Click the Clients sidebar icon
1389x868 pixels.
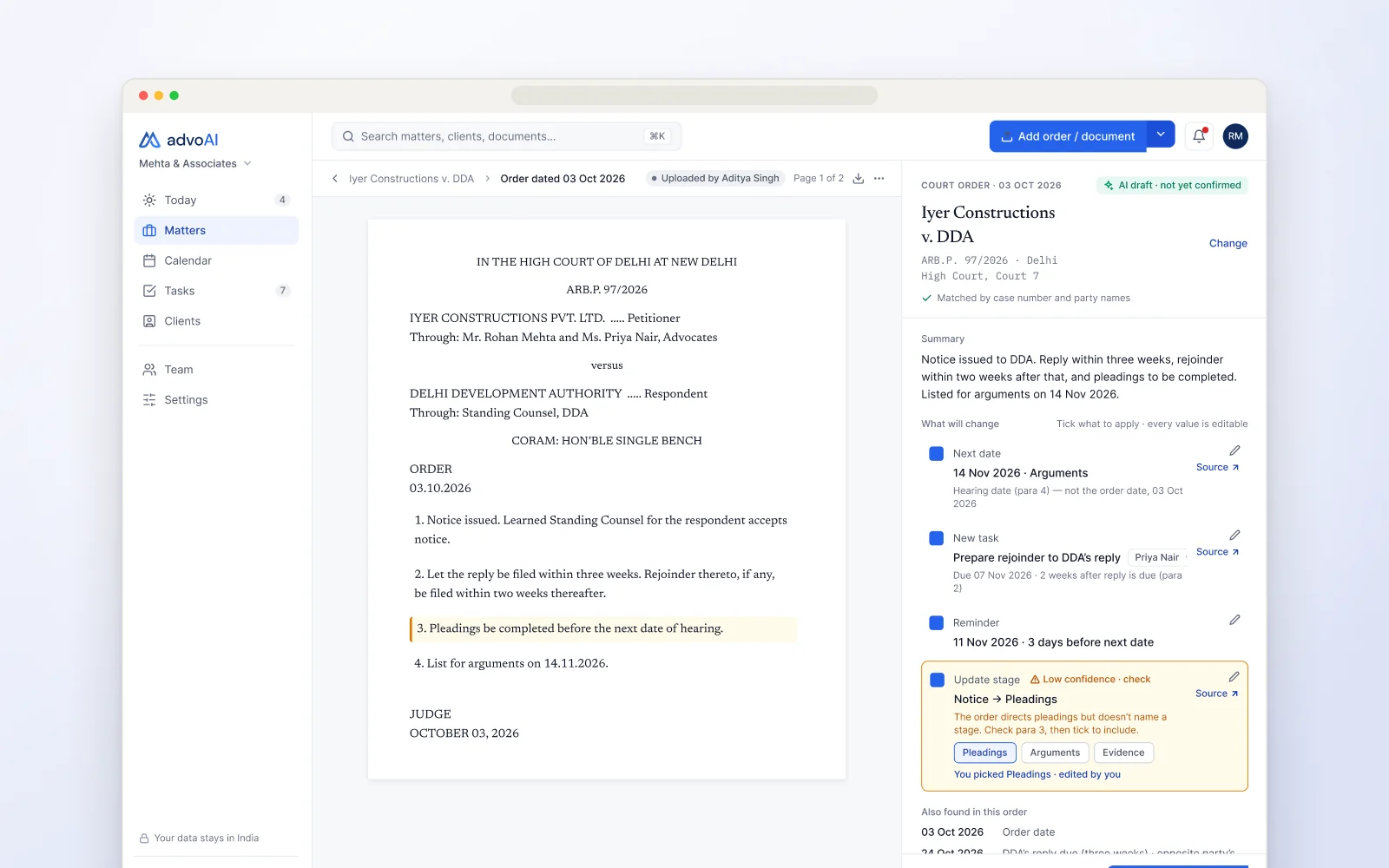(x=149, y=321)
